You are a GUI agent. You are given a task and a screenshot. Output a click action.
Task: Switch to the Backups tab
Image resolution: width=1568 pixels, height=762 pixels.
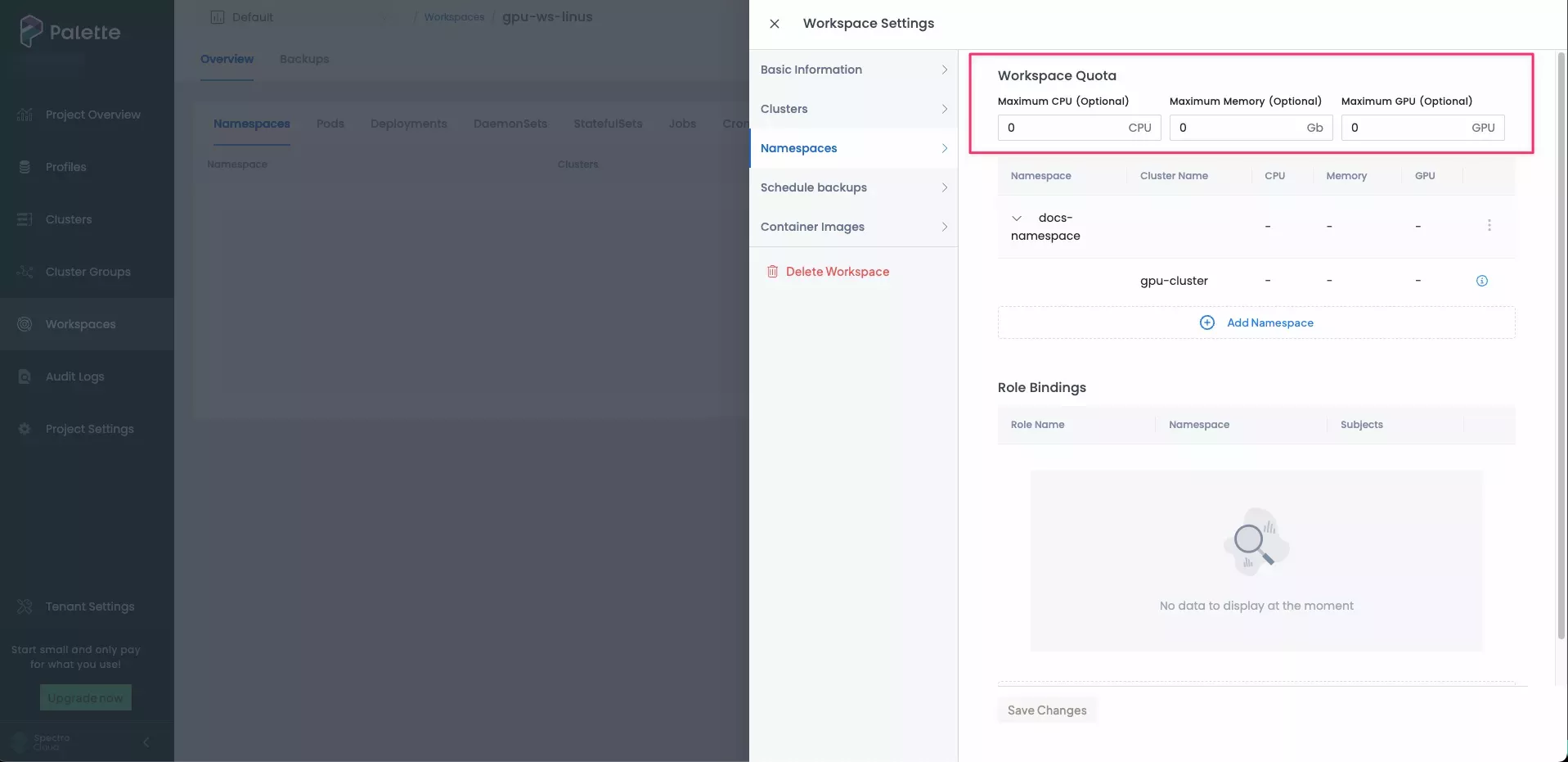pos(303,59)
